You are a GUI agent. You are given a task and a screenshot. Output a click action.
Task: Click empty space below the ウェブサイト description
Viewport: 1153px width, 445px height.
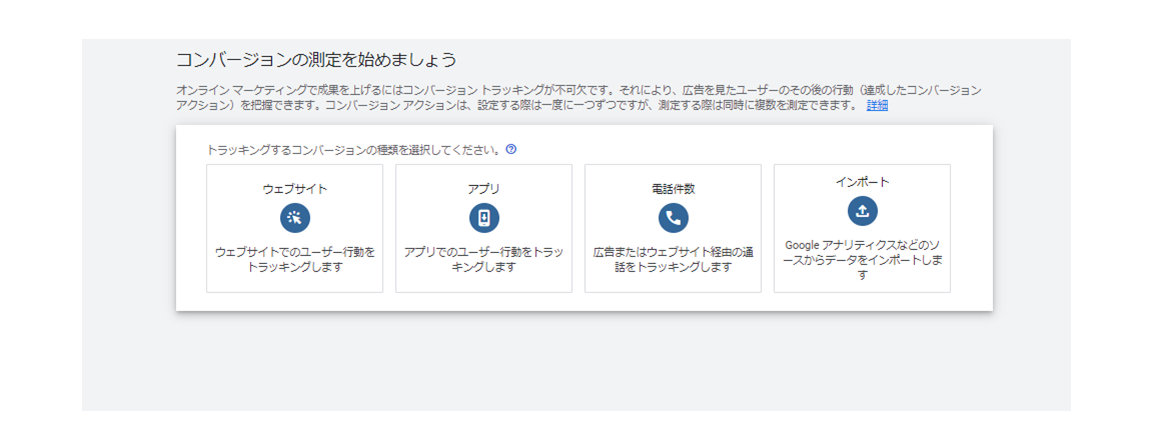pyautogui.click(x=294, y=283)
